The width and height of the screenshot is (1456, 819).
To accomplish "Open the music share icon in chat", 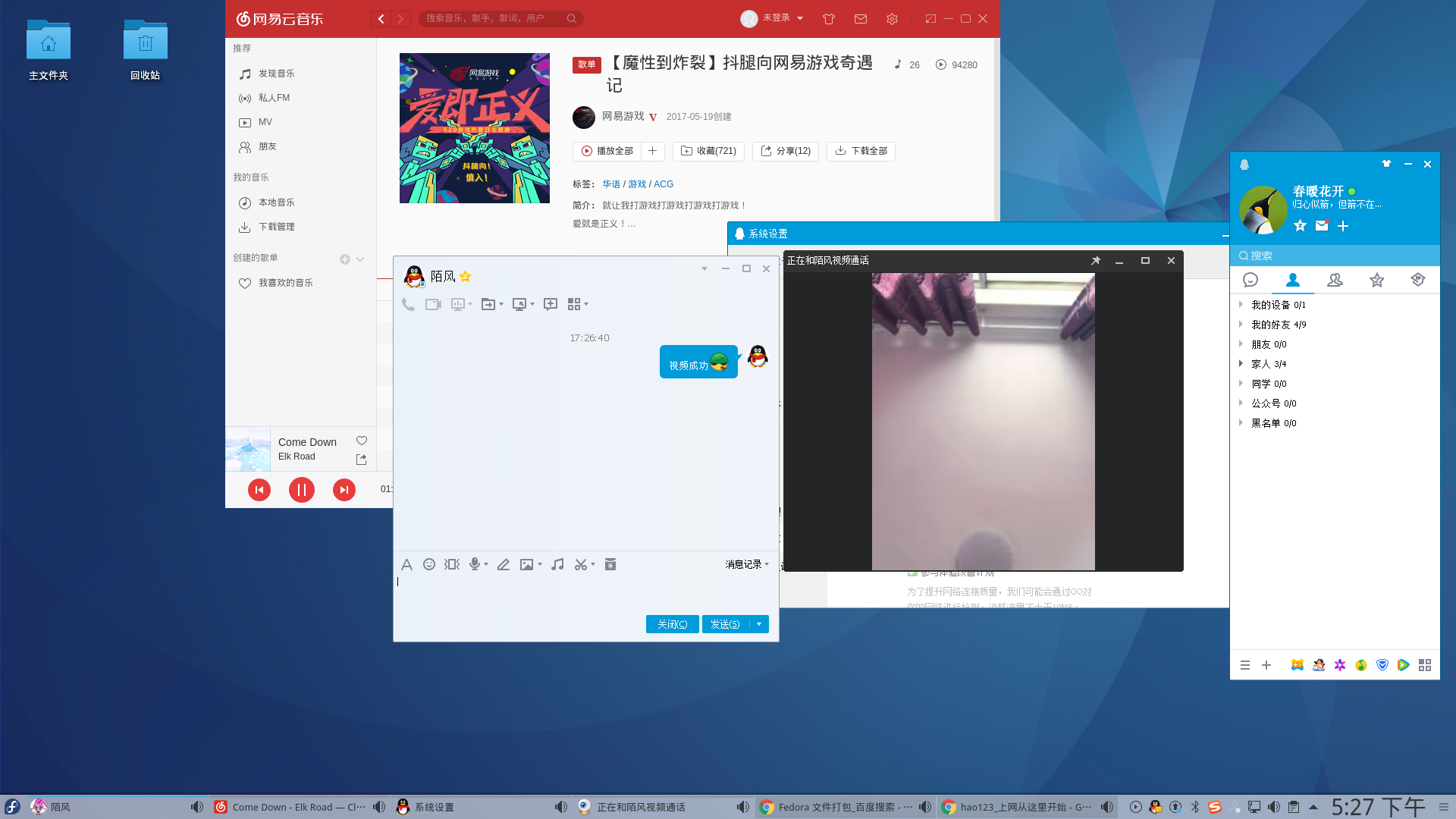I will tap(557, 564).
